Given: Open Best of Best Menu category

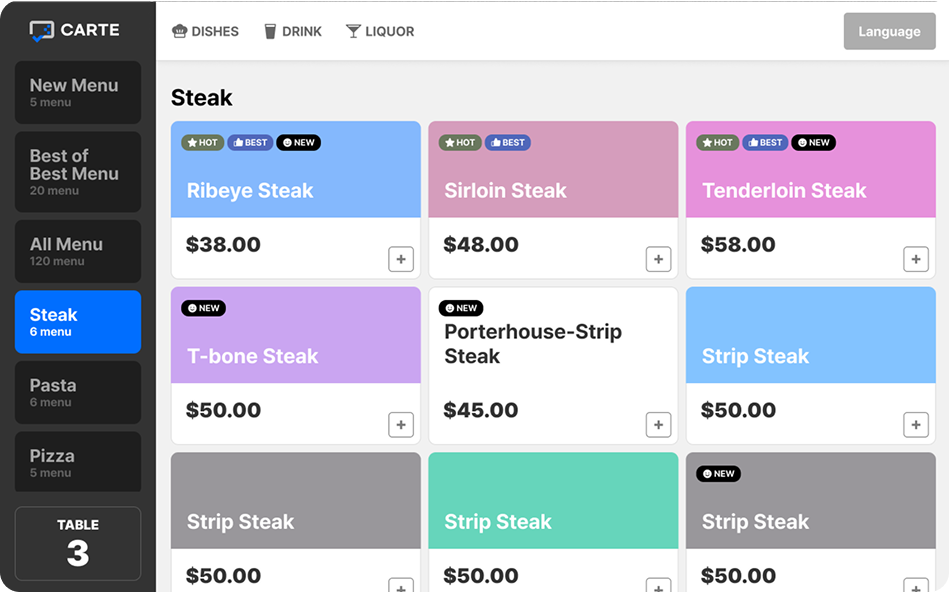Looking at the screenshot, I should tap(78, 172).
